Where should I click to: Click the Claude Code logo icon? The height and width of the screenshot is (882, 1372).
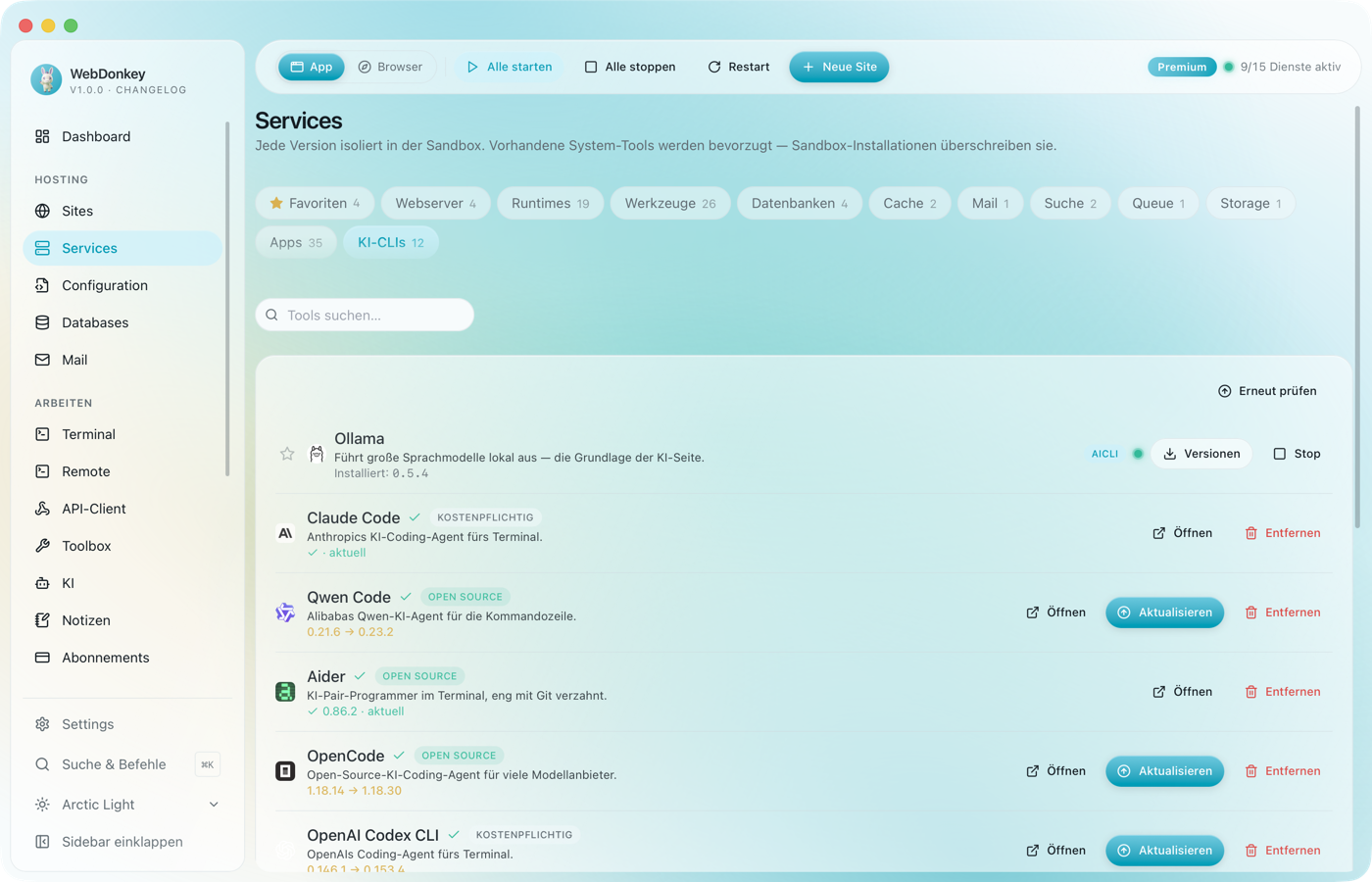point(285,533)
